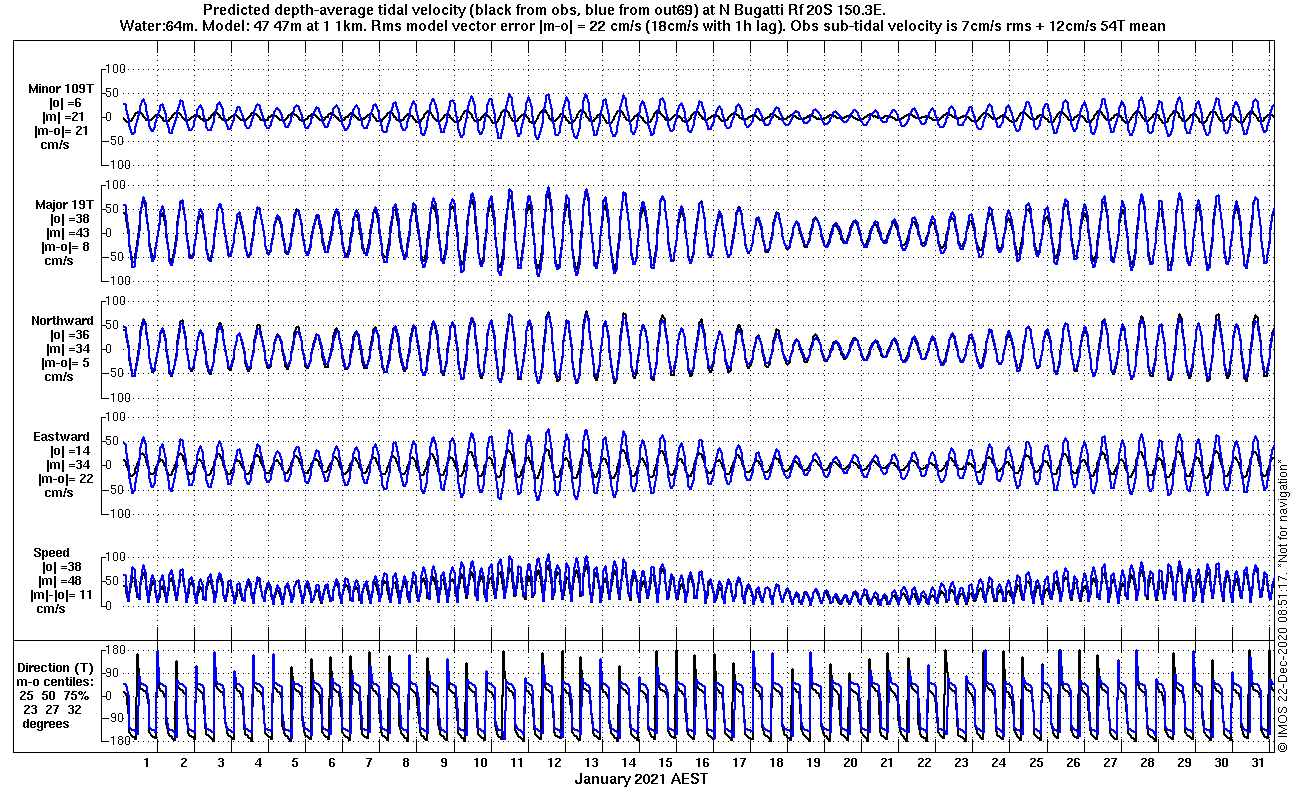
Task: Click the 'Eastward' panel label
Action: (x=61, y=437)
